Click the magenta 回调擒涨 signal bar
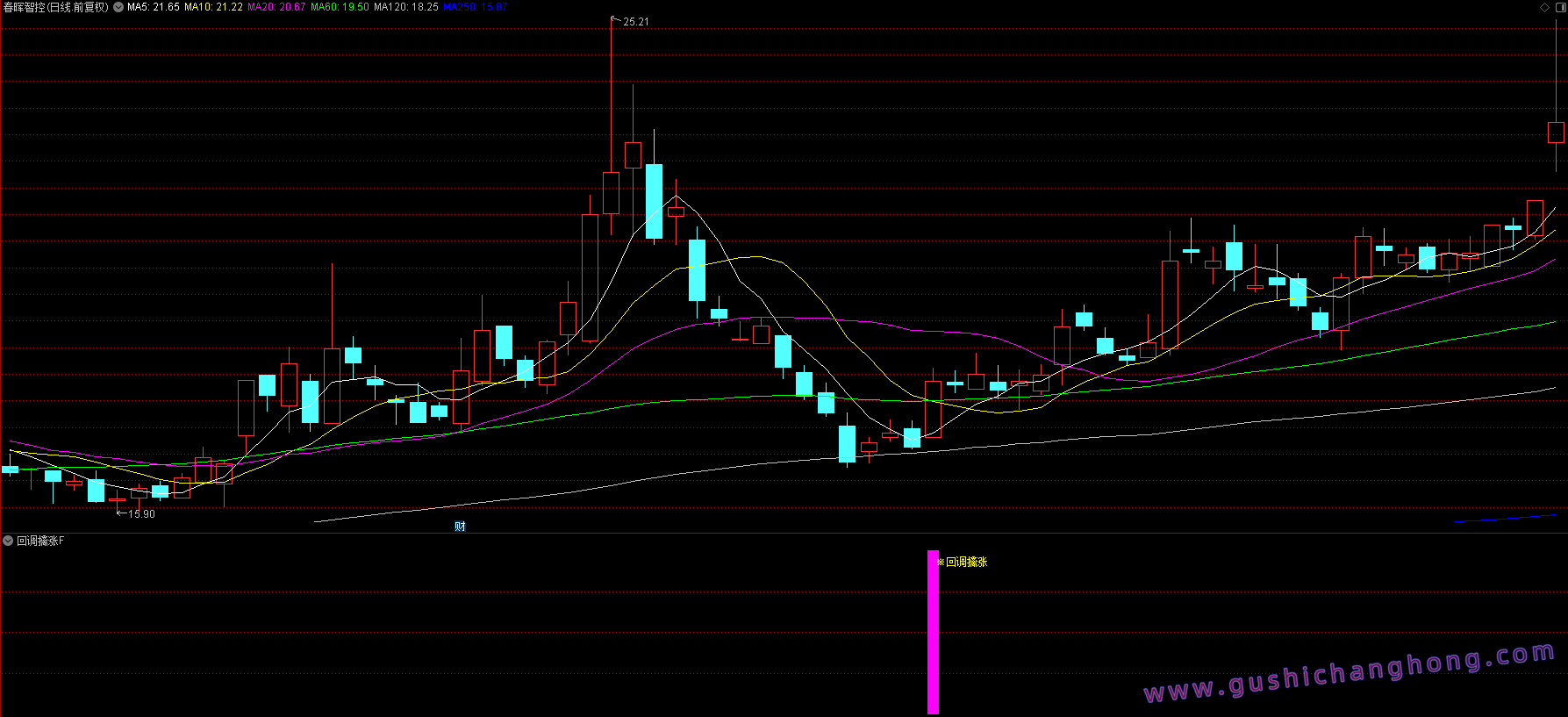1568x717 pixels. pos(933,632)
